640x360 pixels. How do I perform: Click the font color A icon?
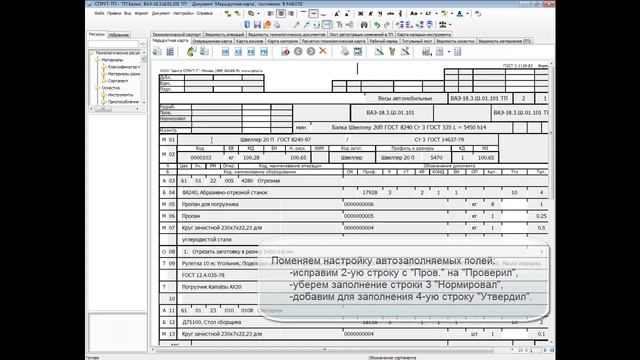pyautogui.click(x=460, y=13)
